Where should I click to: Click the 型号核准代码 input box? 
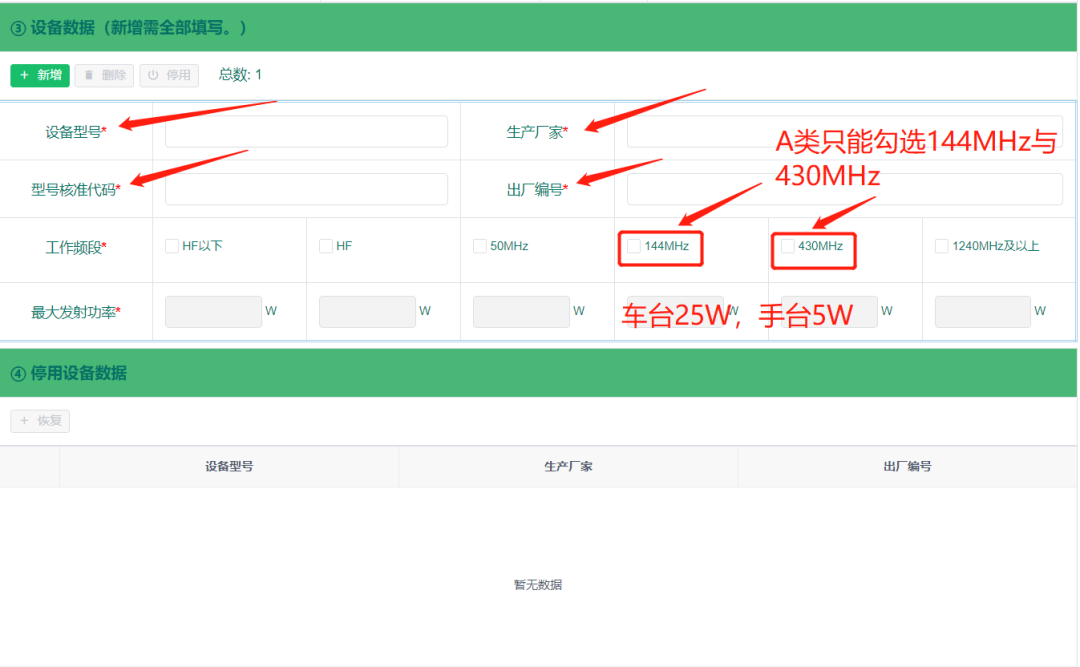click(306, 189)
